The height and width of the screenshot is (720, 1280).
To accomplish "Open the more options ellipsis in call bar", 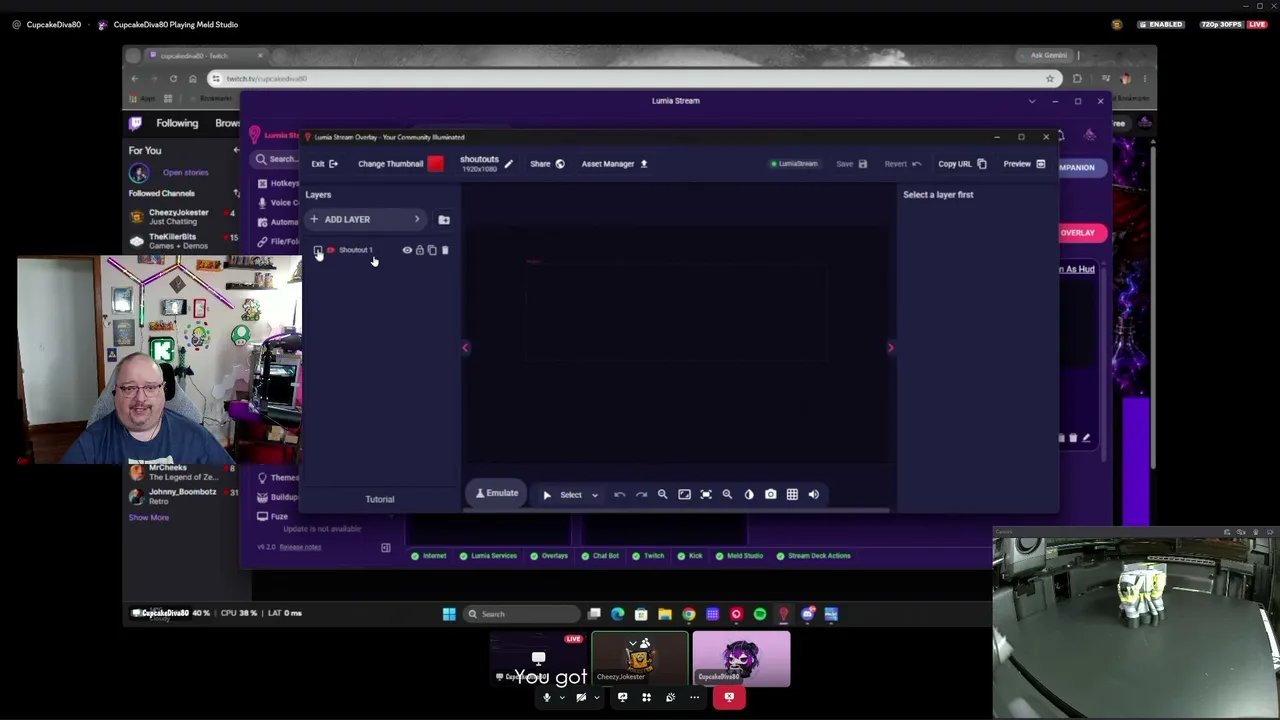I will pyautogui.click(x=694, y=697).
